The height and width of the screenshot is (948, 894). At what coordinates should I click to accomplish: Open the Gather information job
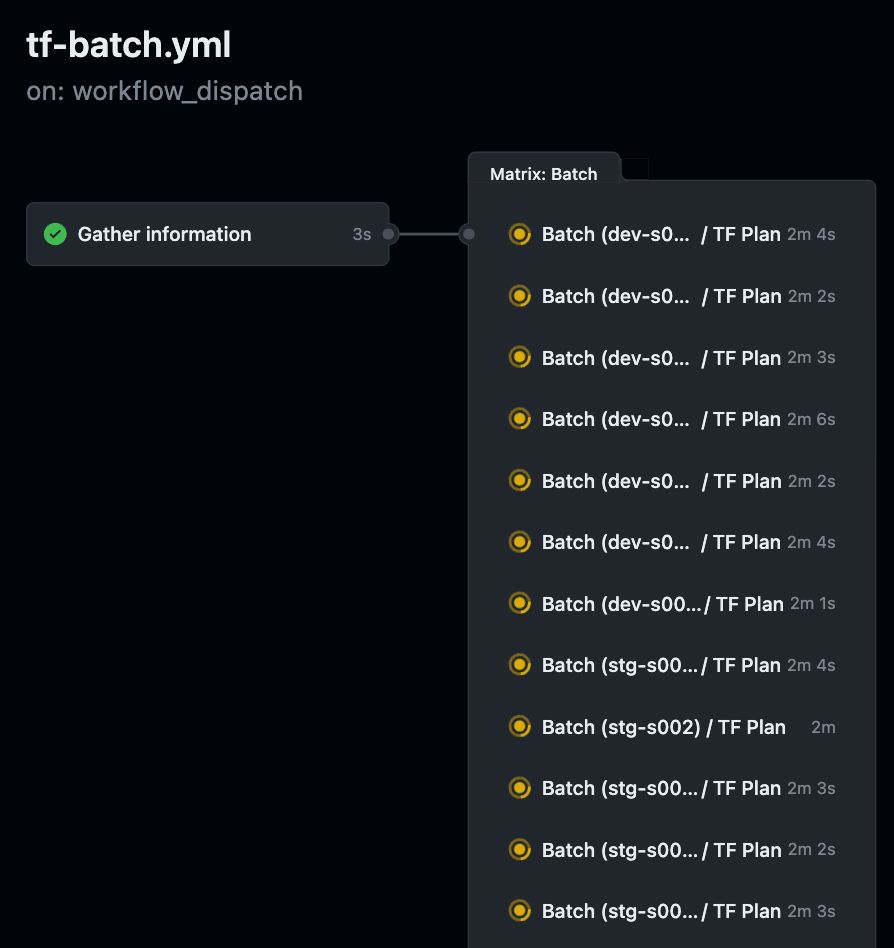207,234
